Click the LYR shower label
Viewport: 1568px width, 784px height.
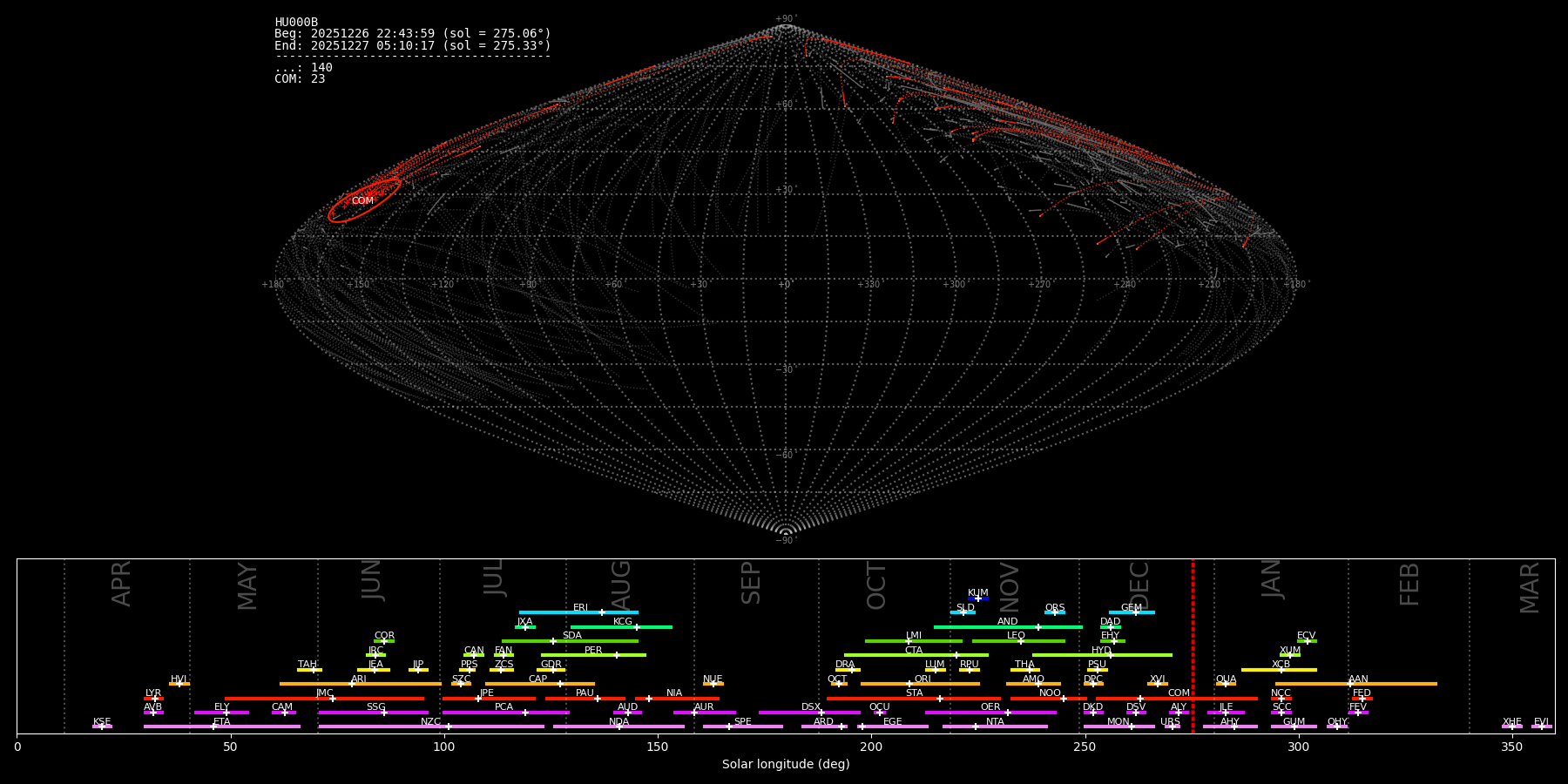pyautogui.click(x=153, y=693)
